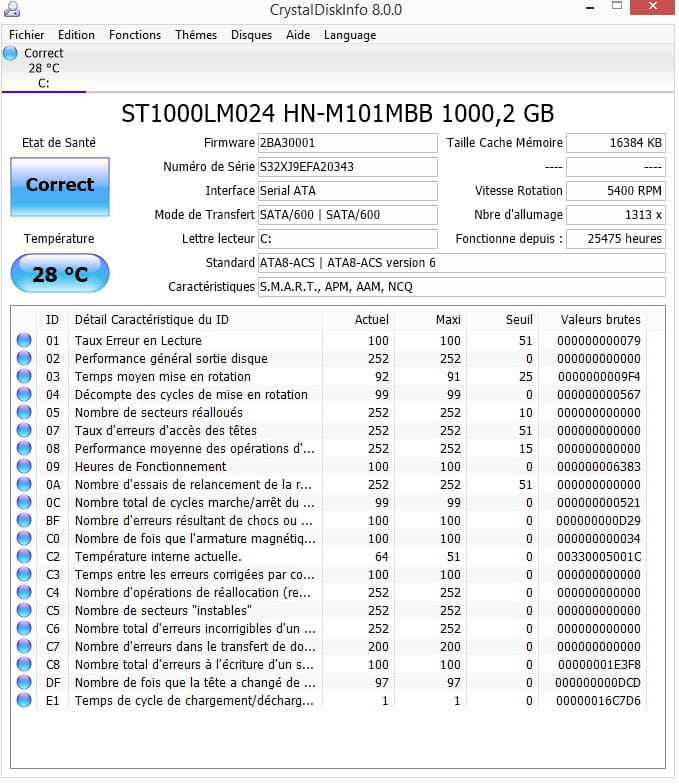Click the disk status orb beside Correct
This screenshot has width=679, height=784.
point(10,53)
